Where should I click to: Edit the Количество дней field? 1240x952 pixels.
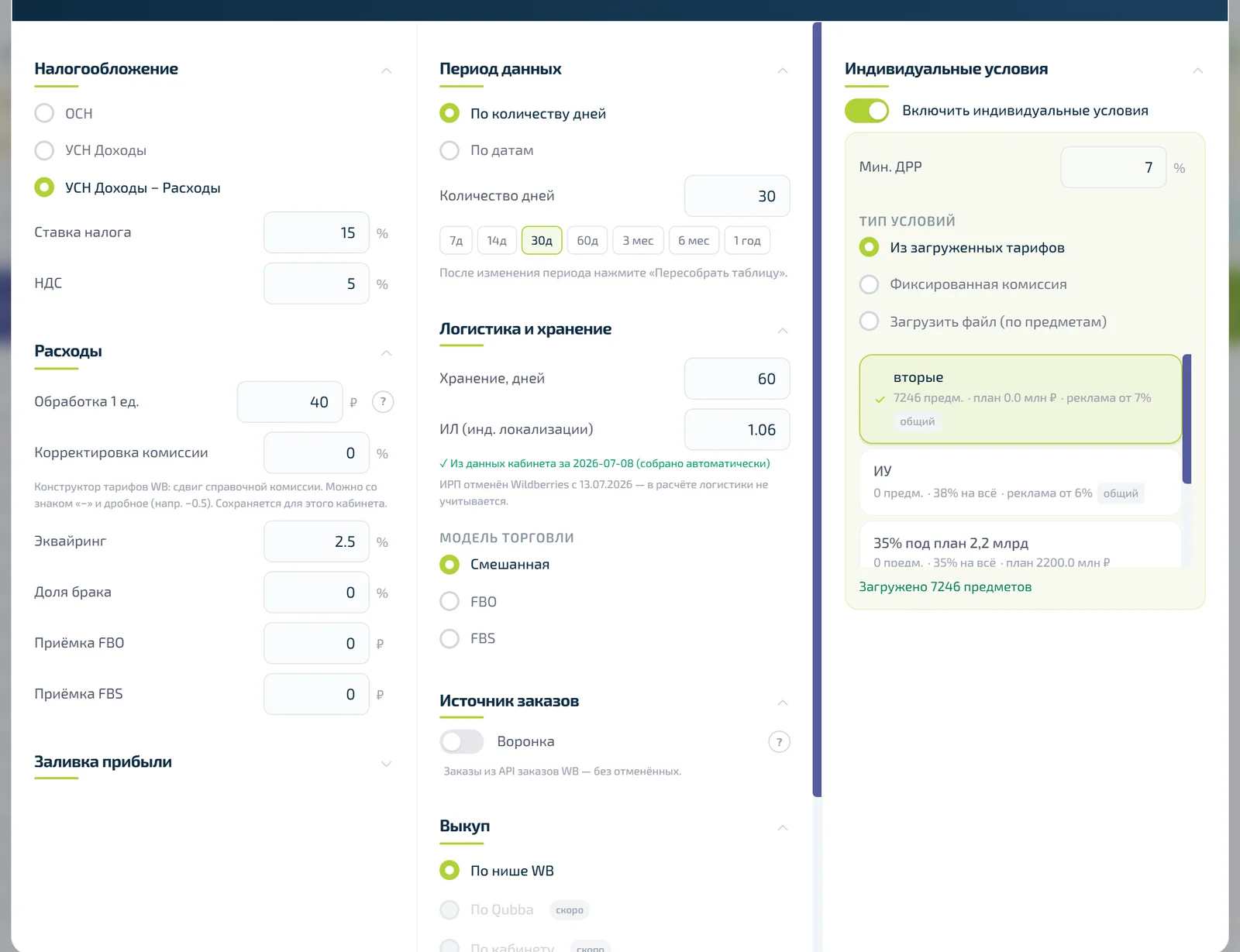click(x=737, y=196)
